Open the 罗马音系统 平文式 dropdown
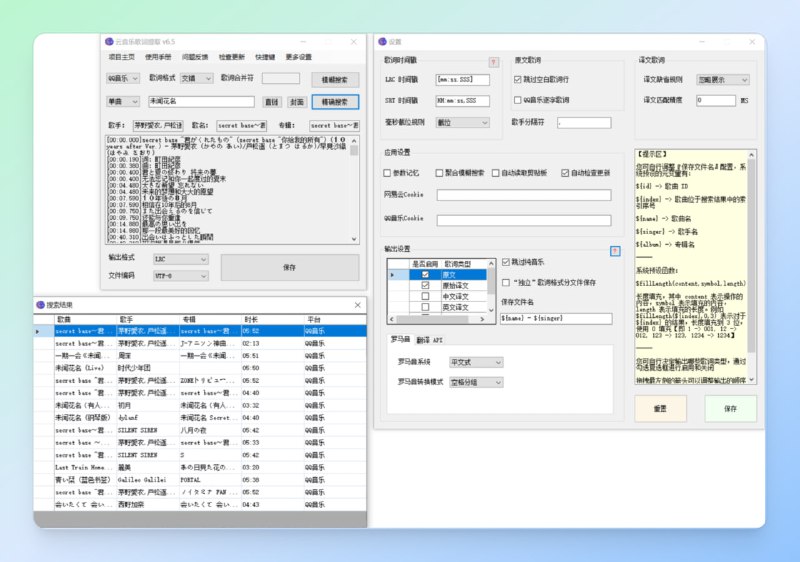 pos(476,363)
